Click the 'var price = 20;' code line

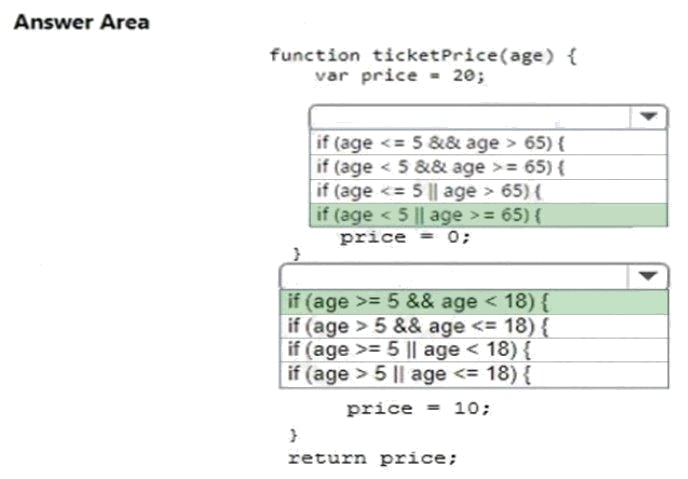click(x=400, y=75)
